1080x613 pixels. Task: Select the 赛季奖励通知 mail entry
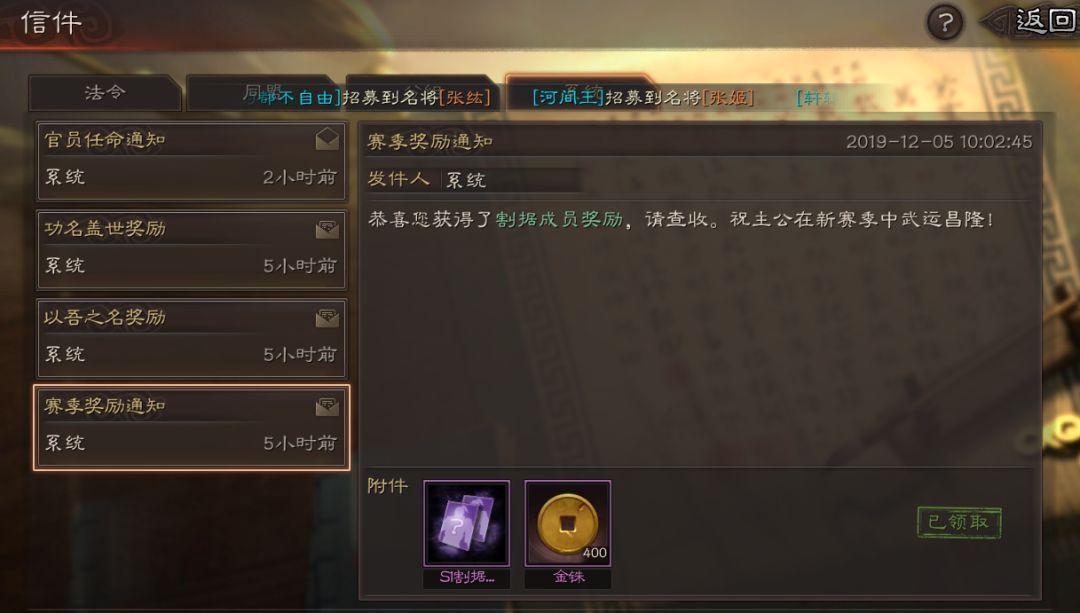[x=191, y=427]
